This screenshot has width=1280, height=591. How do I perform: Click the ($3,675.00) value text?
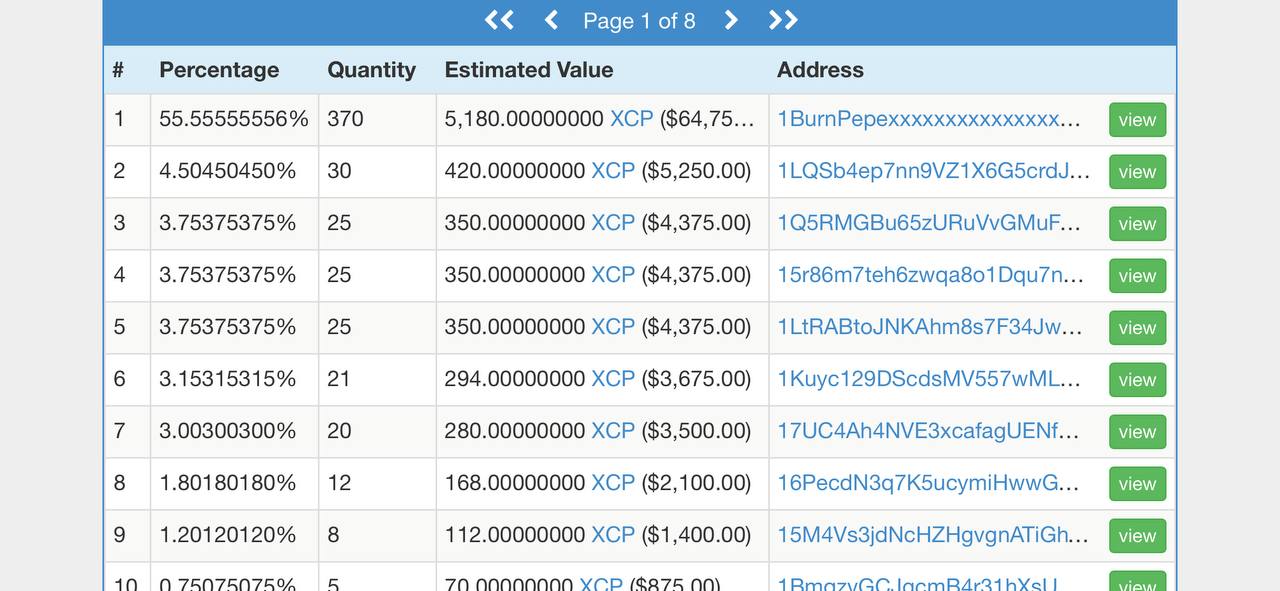(696, 379)
